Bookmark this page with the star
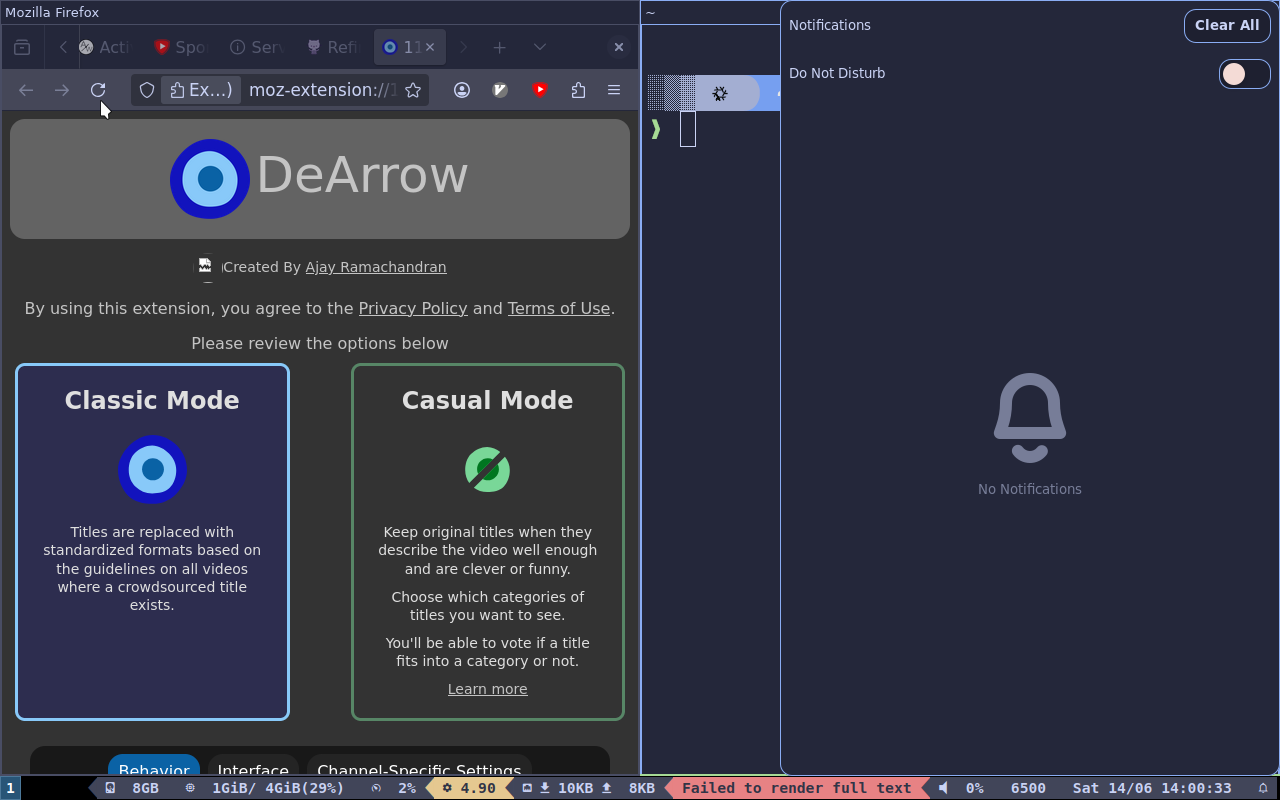The width and height of the screenshot is (1280, 800). (x=413, y=90)
